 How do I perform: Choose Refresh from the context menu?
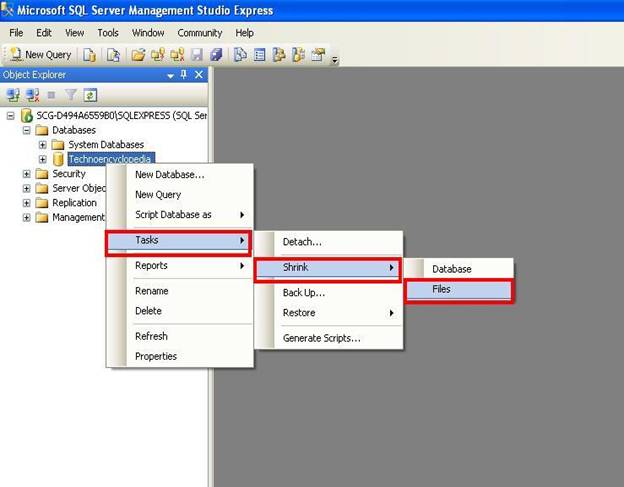(x=180, y=336)
